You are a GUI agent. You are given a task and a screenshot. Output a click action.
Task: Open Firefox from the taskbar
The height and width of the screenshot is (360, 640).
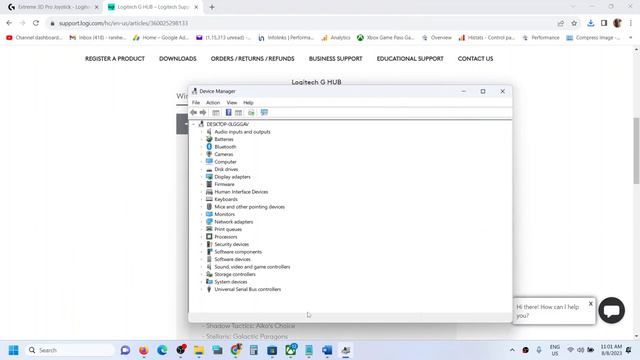(x=144, y=350)
